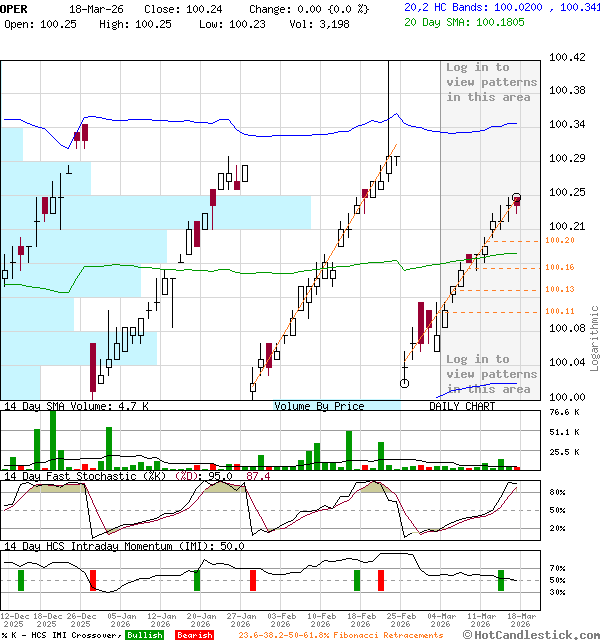Click the circled low marker near 100.02
Screen dimensions: 600x640
(x=404, y=383)
